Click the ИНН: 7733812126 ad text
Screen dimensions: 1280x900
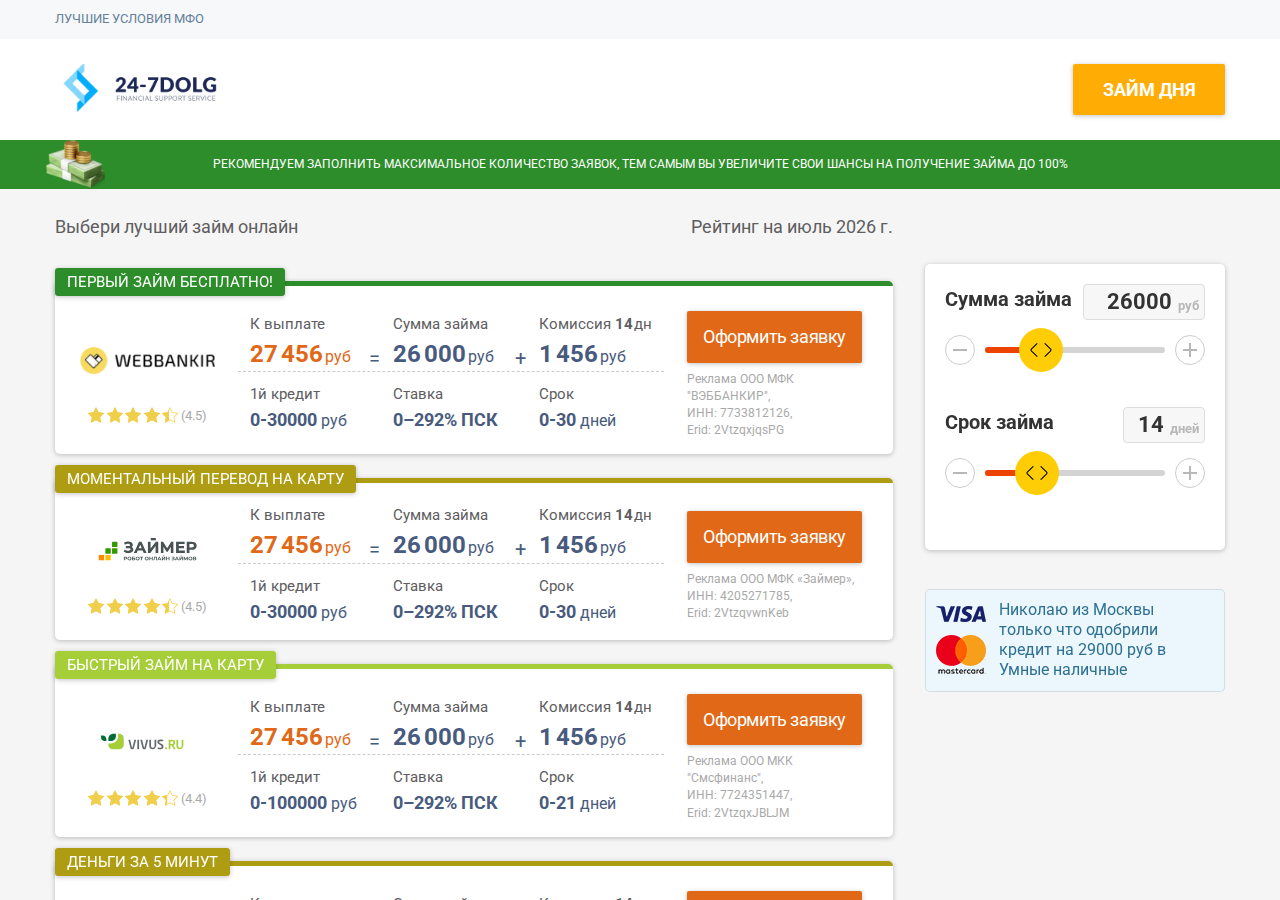[x=739, y=413]
